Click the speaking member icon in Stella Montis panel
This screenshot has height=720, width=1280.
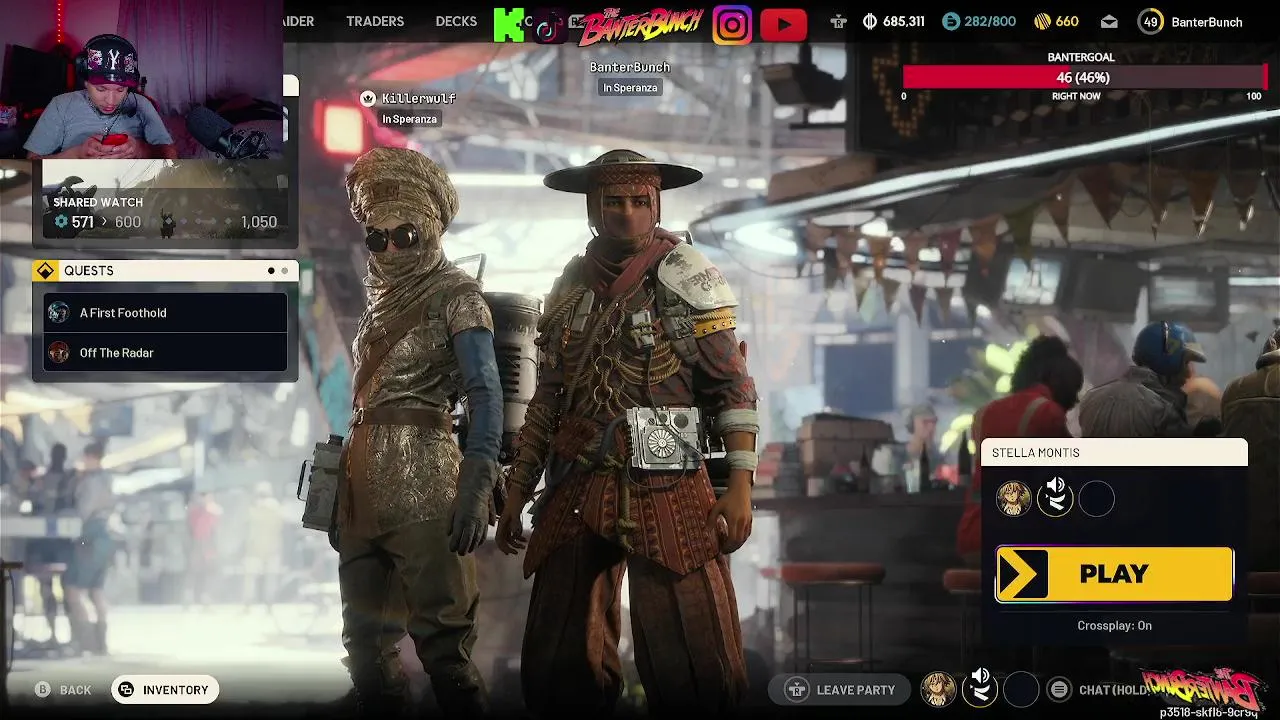1055,498
